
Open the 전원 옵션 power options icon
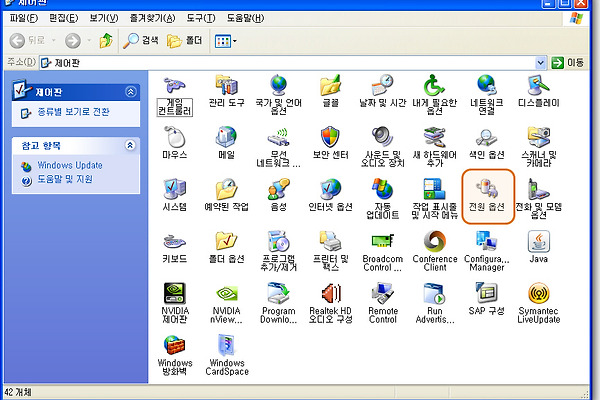pyautogui.click(x=487, y=190)
